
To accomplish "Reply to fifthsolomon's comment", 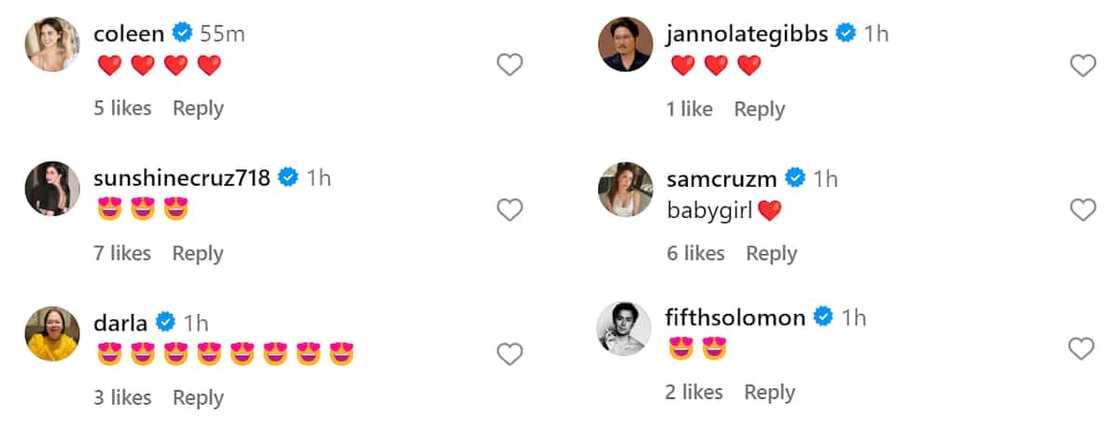I will click(769, 392).
